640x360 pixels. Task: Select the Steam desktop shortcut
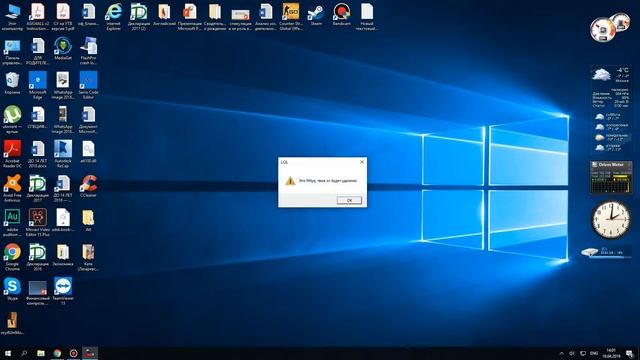pos(316,16)
